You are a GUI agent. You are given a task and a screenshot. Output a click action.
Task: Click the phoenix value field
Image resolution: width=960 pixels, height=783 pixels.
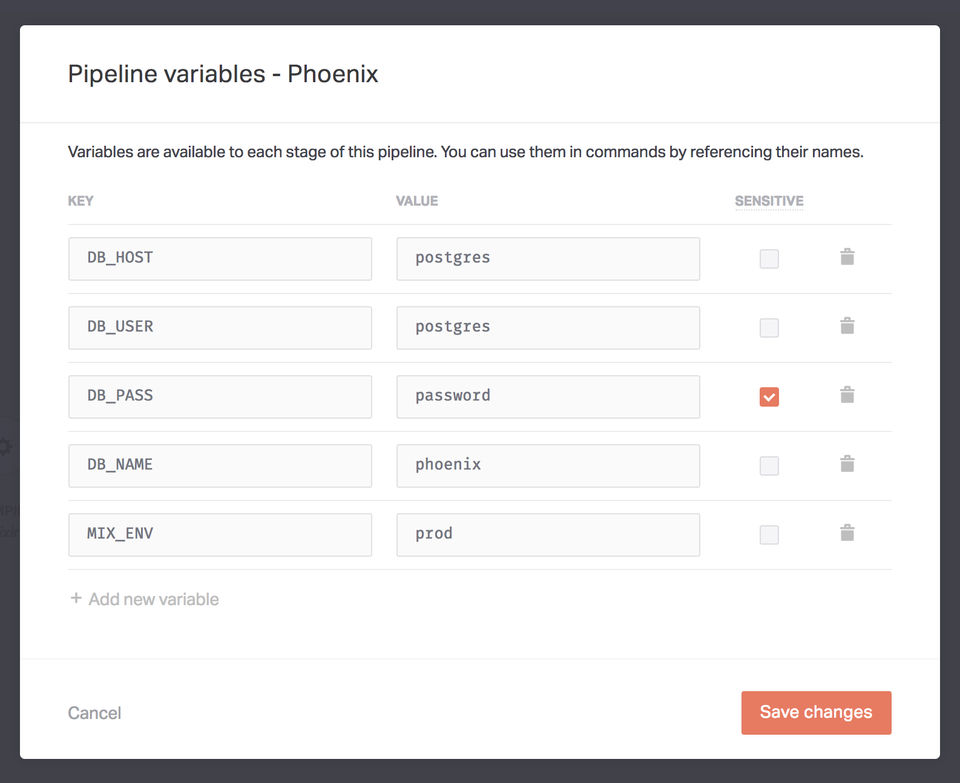(548, 465)
